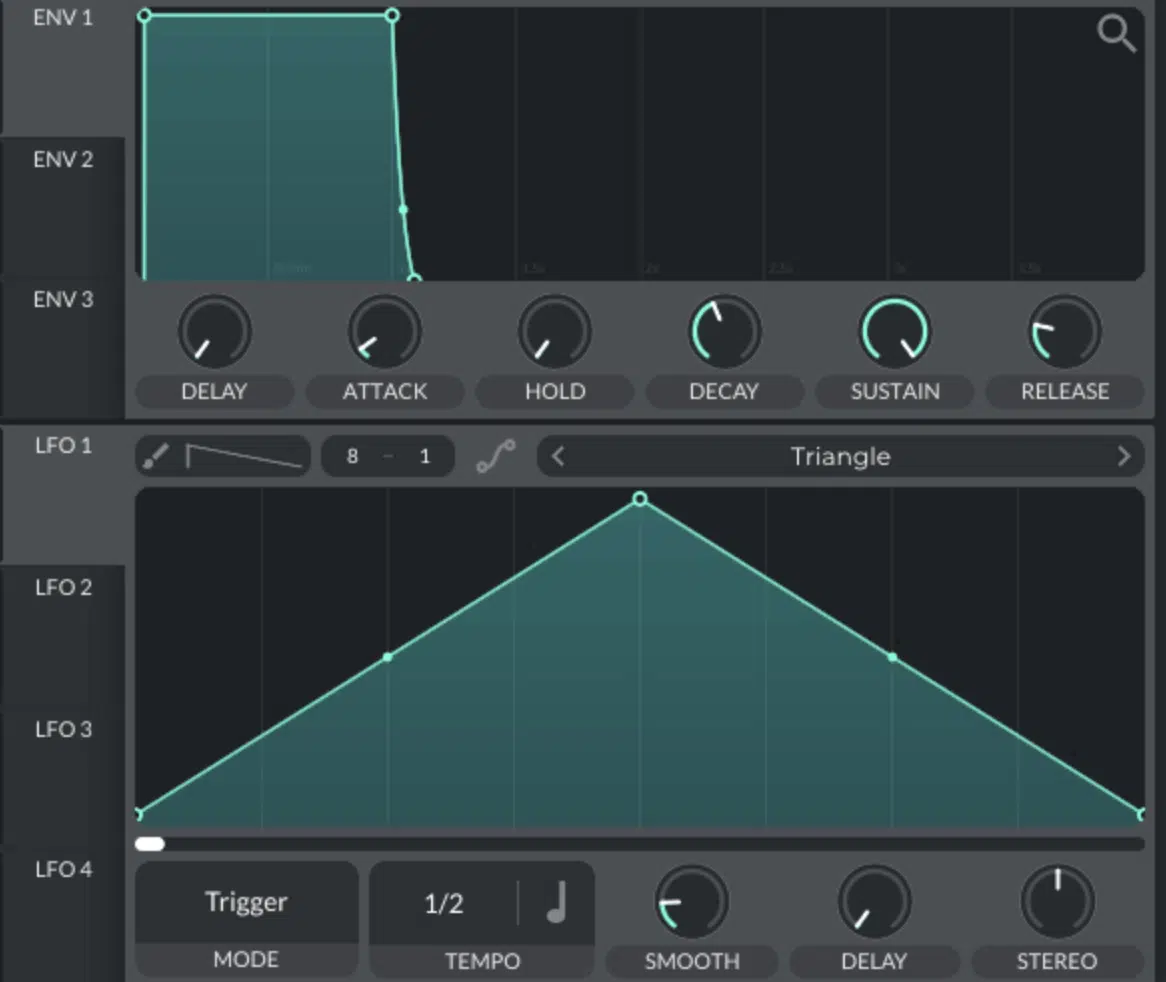Switch to the ENV 2 tab
The image size is (1166, 982).
tap(60, 160)
